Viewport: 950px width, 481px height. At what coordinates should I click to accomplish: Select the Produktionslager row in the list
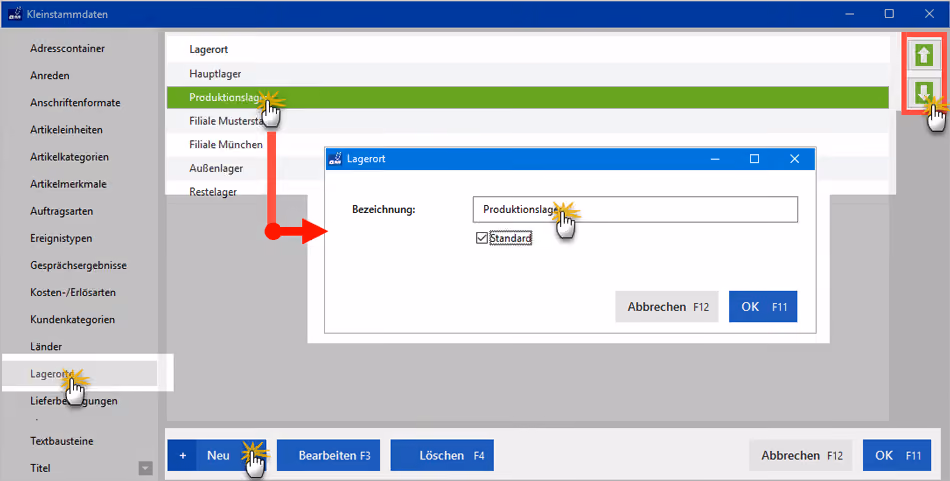point(528,98)
